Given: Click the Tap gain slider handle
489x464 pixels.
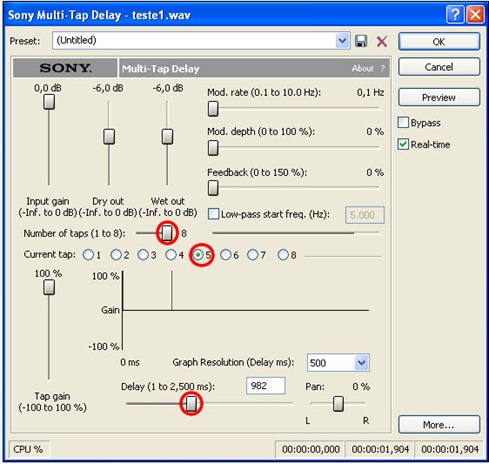Looking at the screenshot, I should point(49,287).
